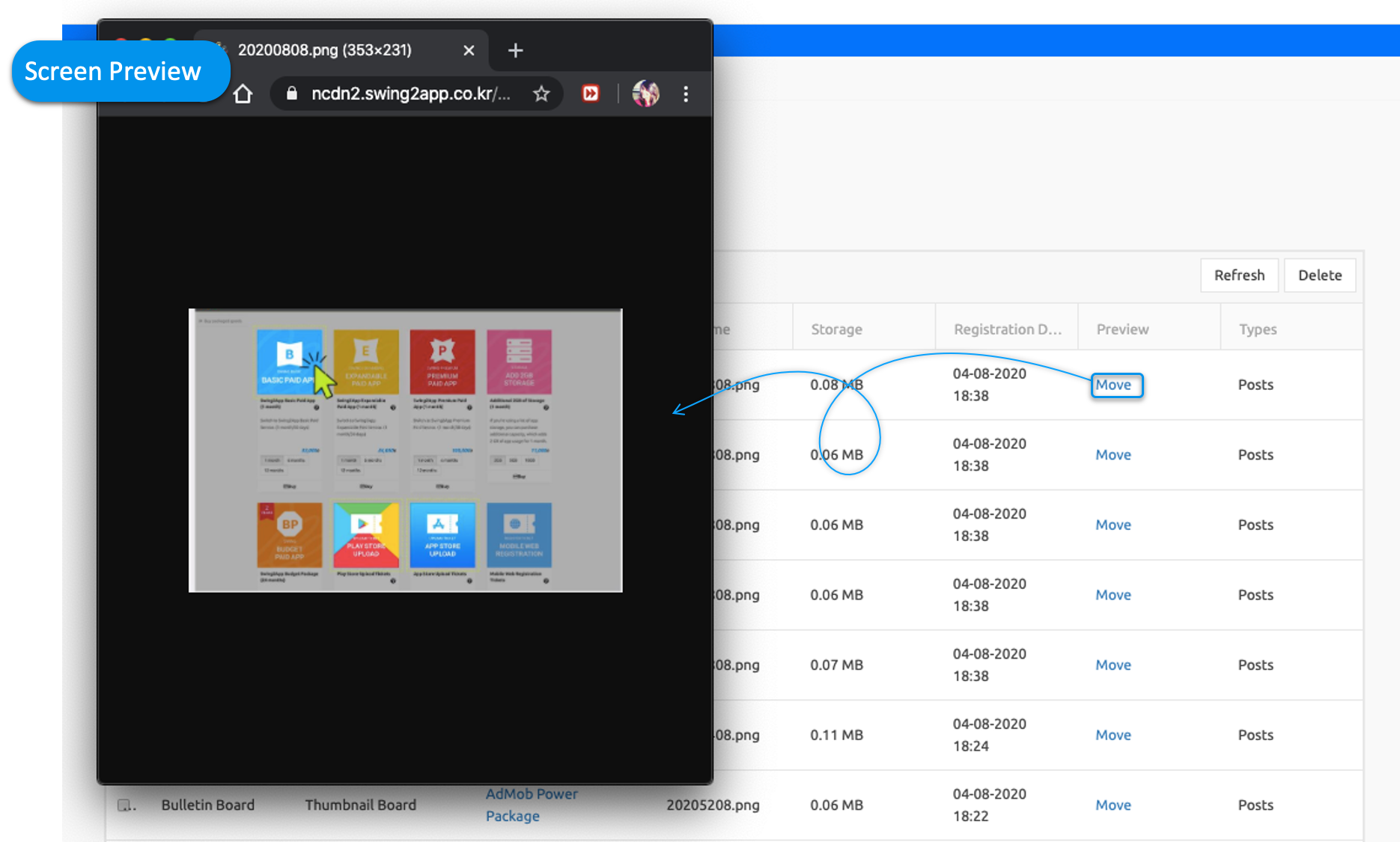Click the preview image of app packages
1400x842 pixels.
pos(406,451)
